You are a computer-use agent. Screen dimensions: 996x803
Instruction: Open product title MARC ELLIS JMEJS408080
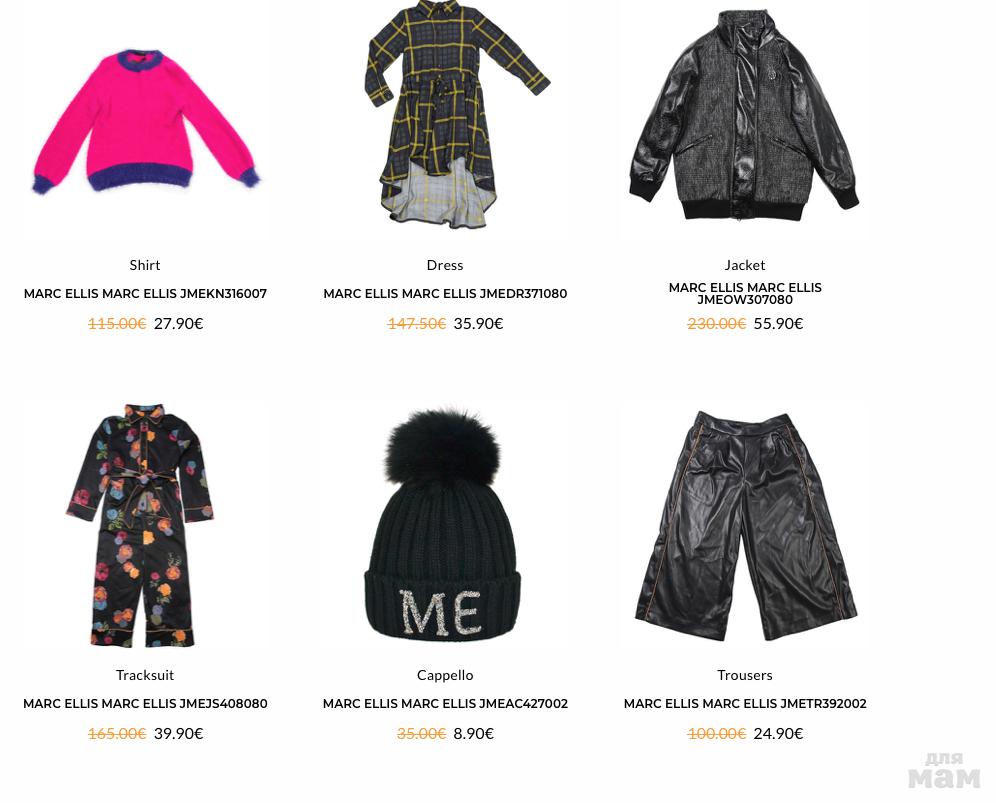click(x=145, y=703)
